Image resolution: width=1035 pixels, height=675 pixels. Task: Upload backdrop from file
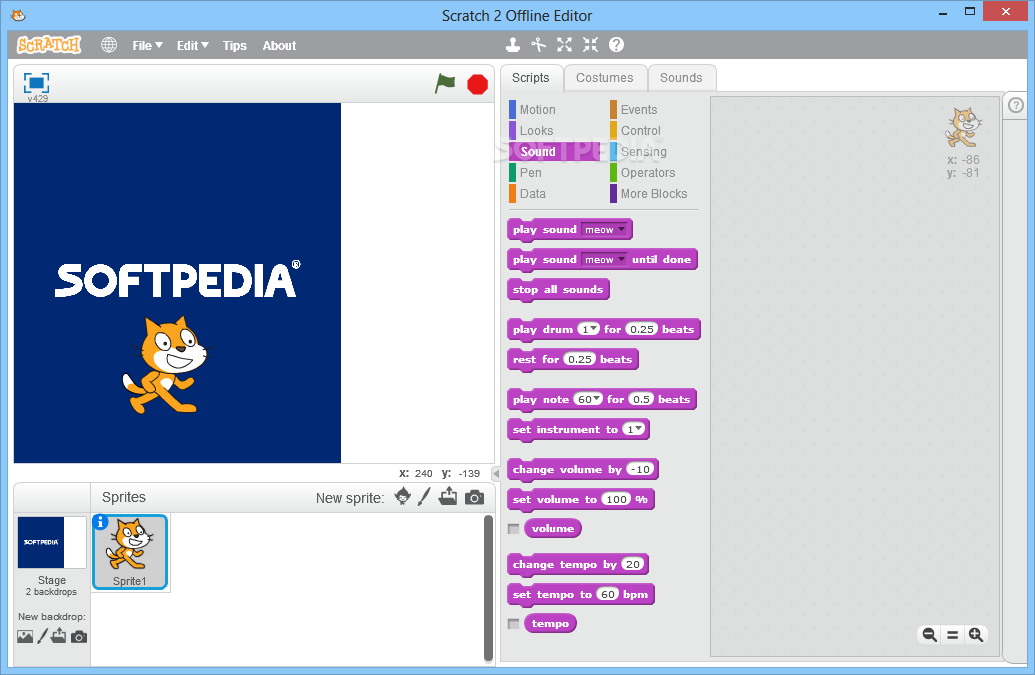(59, 636)
